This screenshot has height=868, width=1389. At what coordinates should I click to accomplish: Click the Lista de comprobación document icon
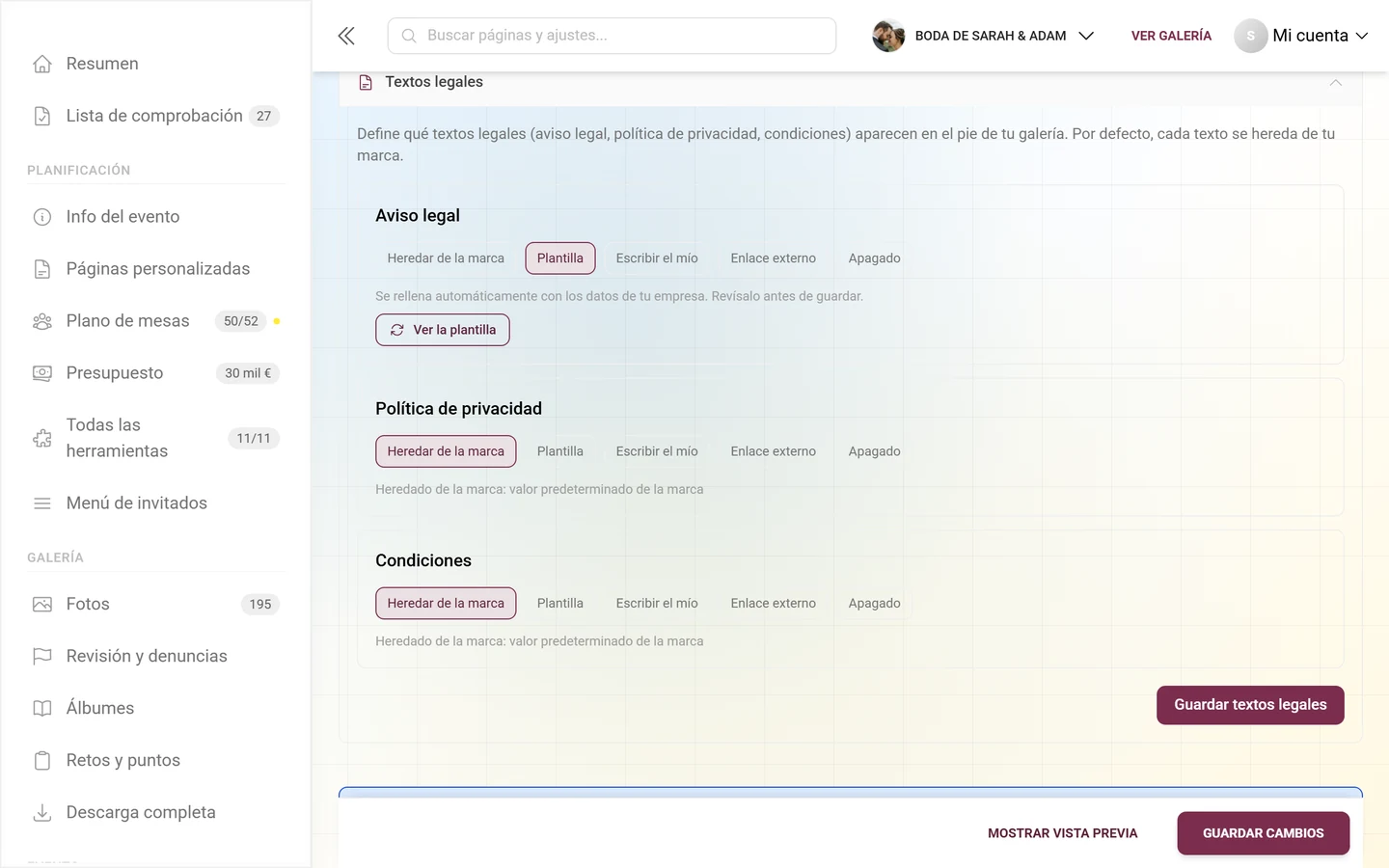(x=42, y=116)
